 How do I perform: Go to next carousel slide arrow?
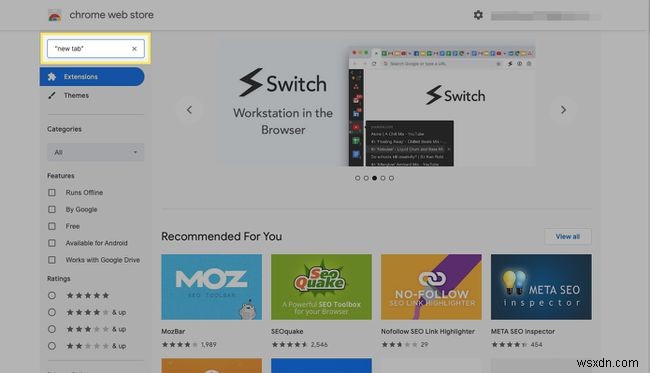click(x=563, y=110)
